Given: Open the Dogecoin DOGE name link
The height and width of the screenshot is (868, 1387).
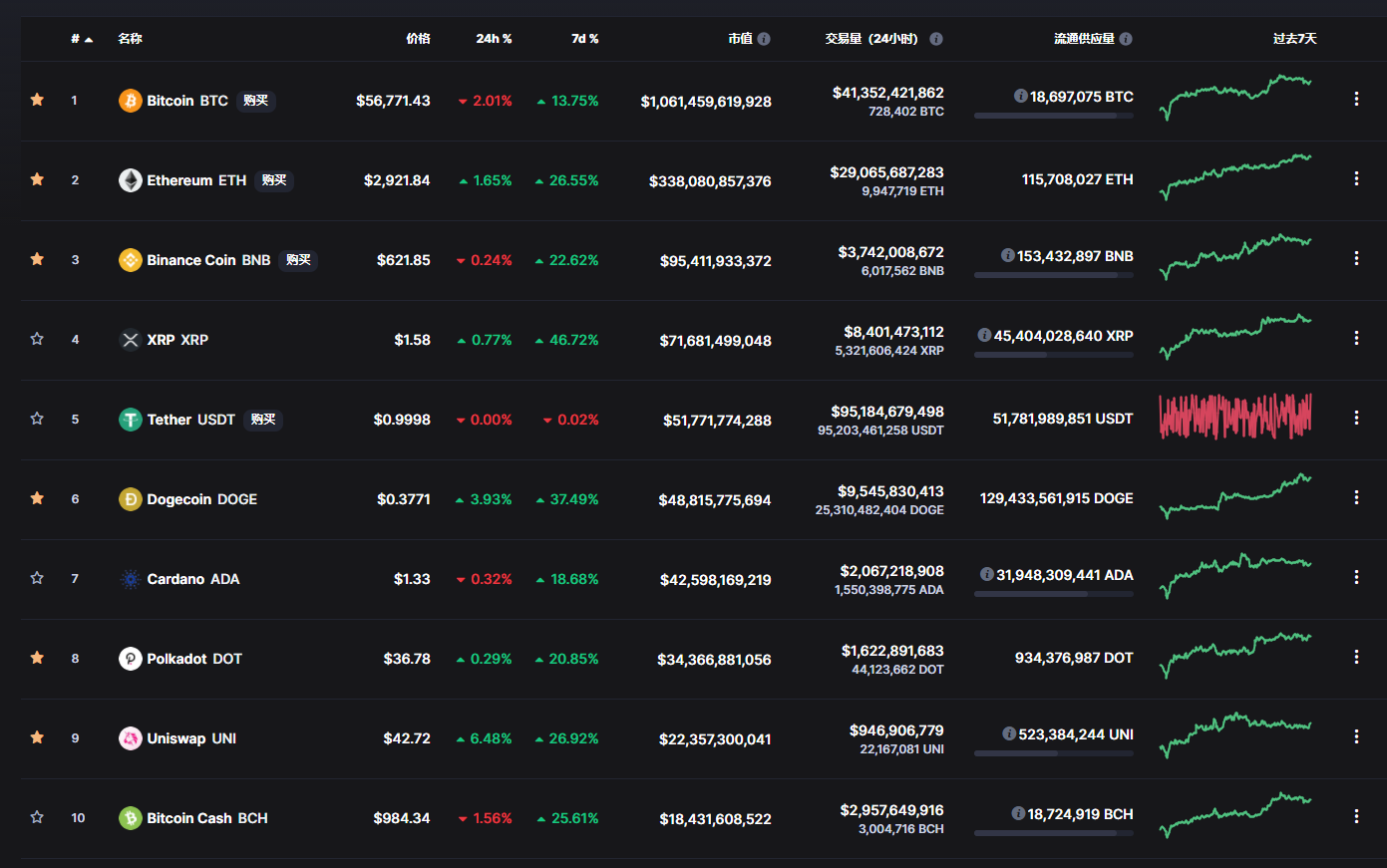Looking at the screenshot, I should 202,499.
